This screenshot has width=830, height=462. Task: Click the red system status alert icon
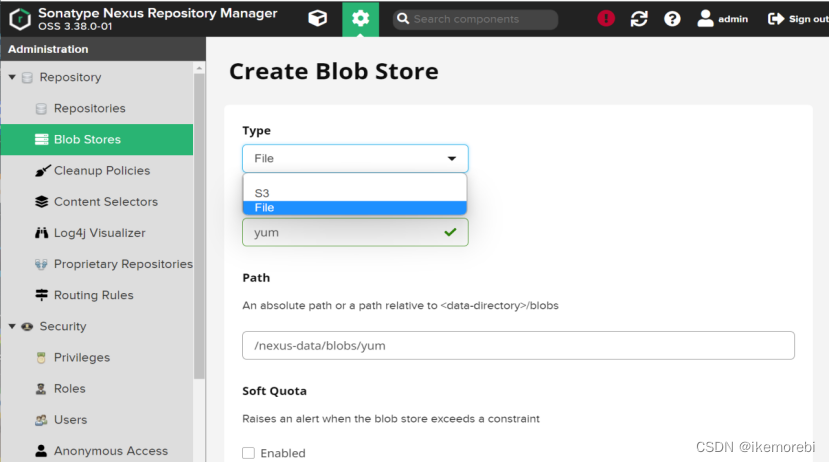click(606, 19)
